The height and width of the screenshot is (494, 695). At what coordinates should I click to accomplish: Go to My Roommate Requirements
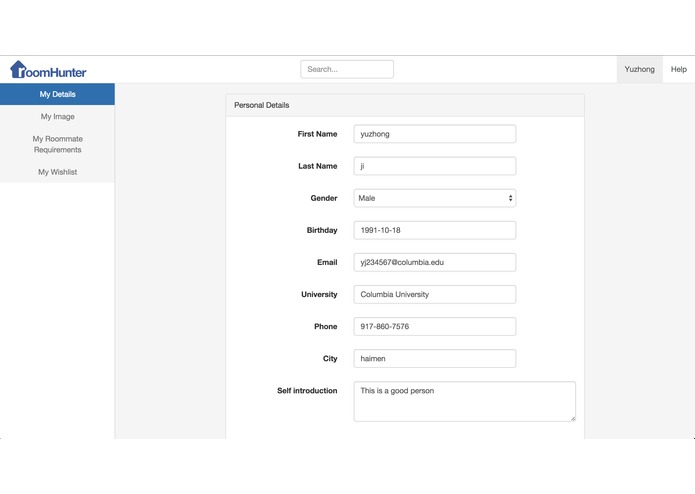[57, 144]
